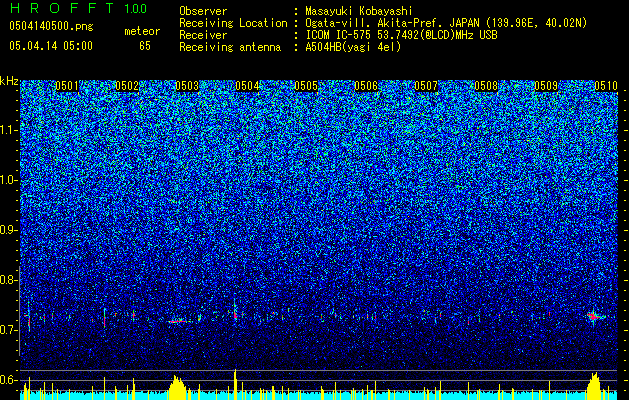Click the 'Receiving antenna' label
Image resolution: width=629 pixels, height=400 pixels.
tap(230, 47)
